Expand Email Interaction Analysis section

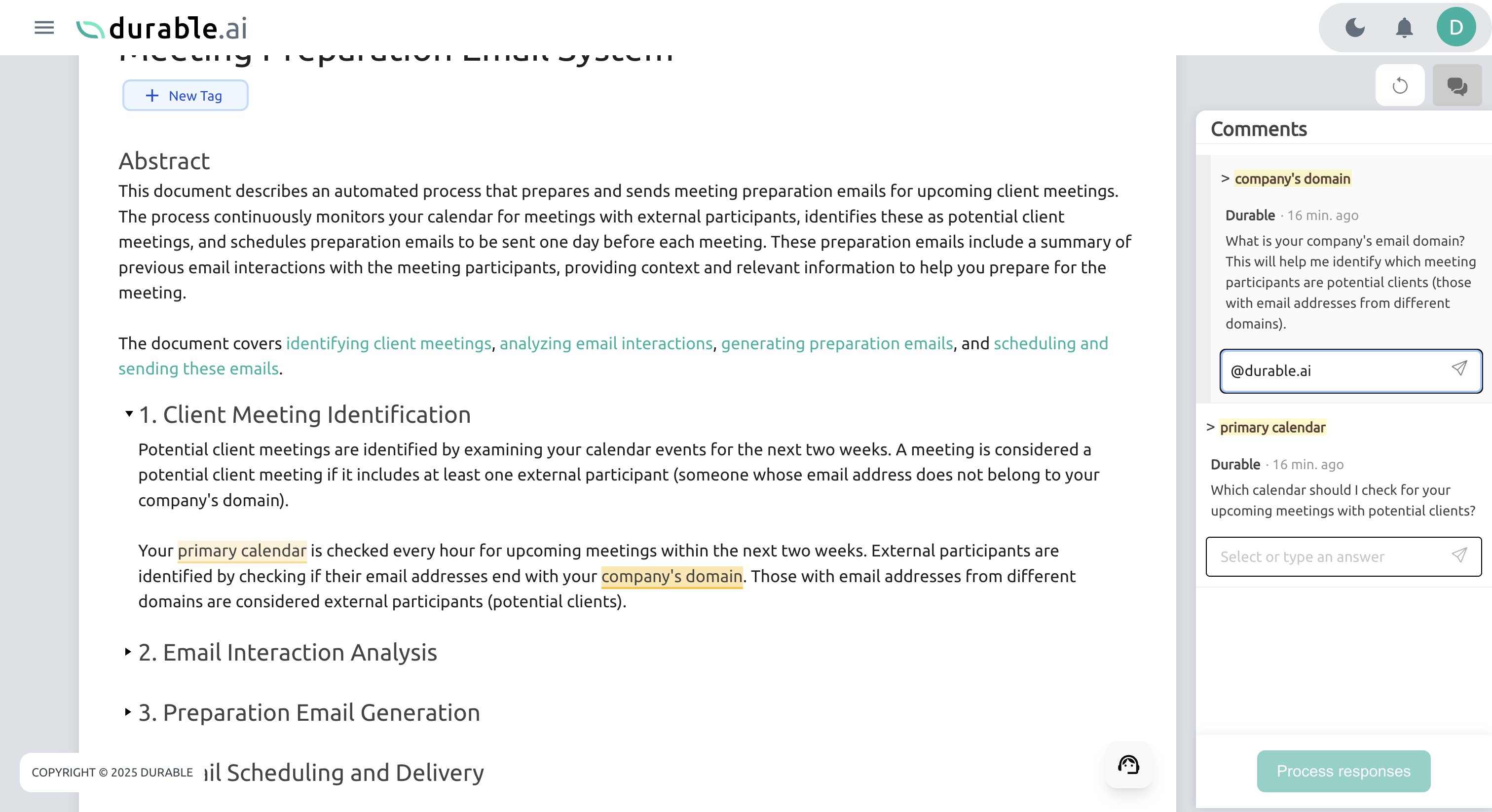[128, 652]
